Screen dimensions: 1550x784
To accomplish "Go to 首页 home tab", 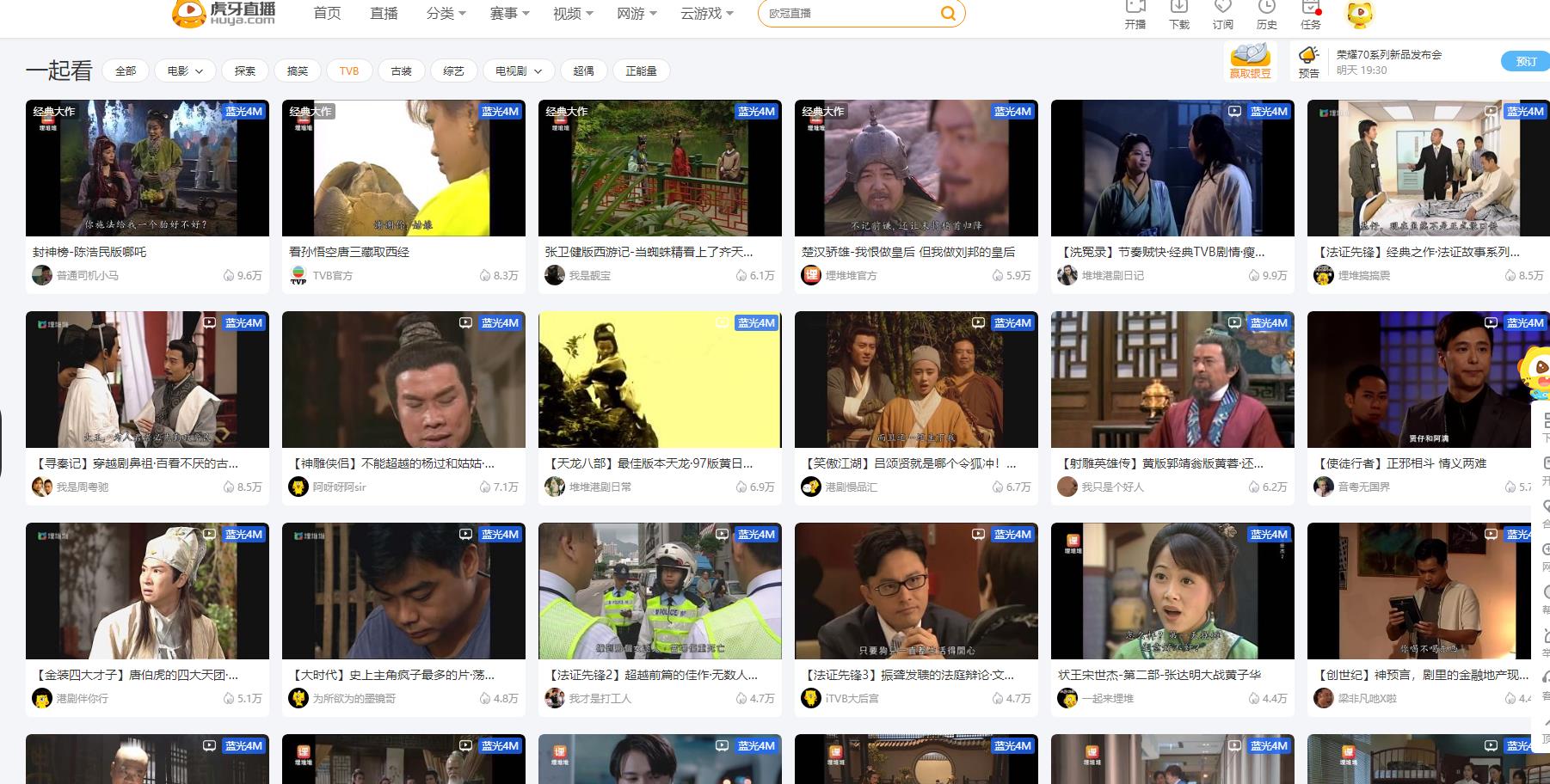I will pyautogui.click(x=327, y=13).
